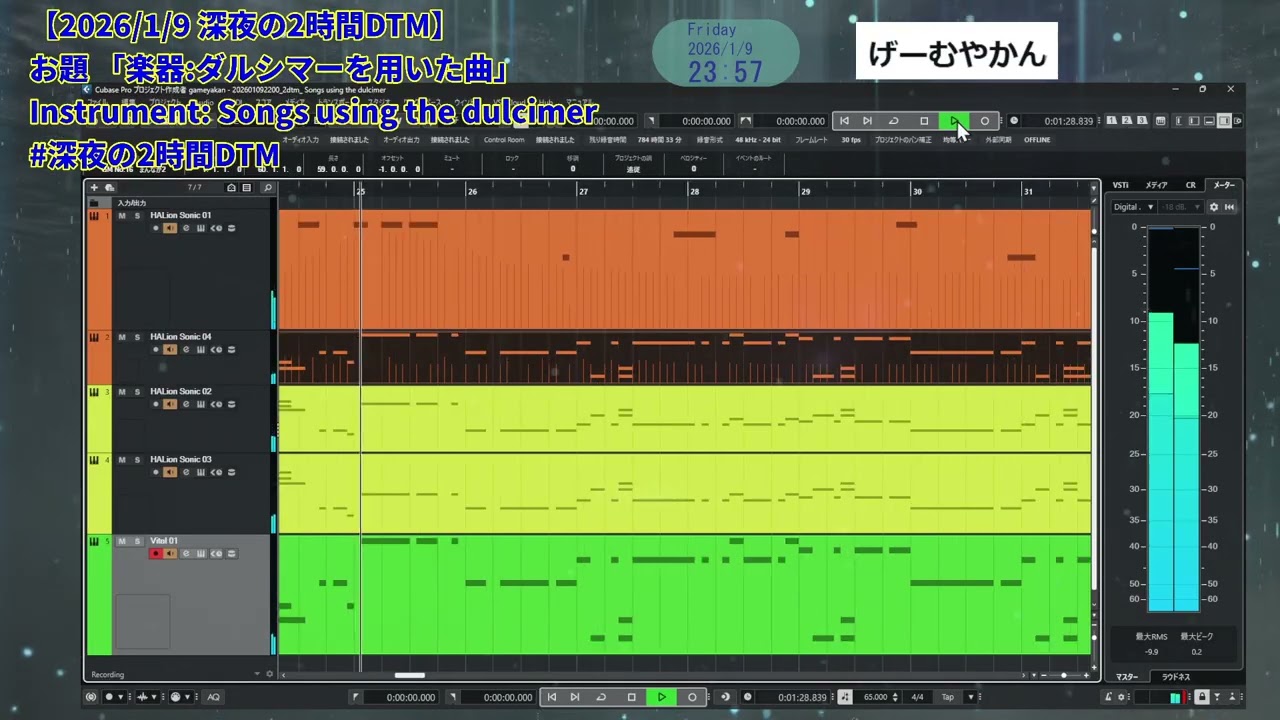Stop playback in top transport
Image resolution: width=1280 pixels, height=720 pixels.
(924, 121)
